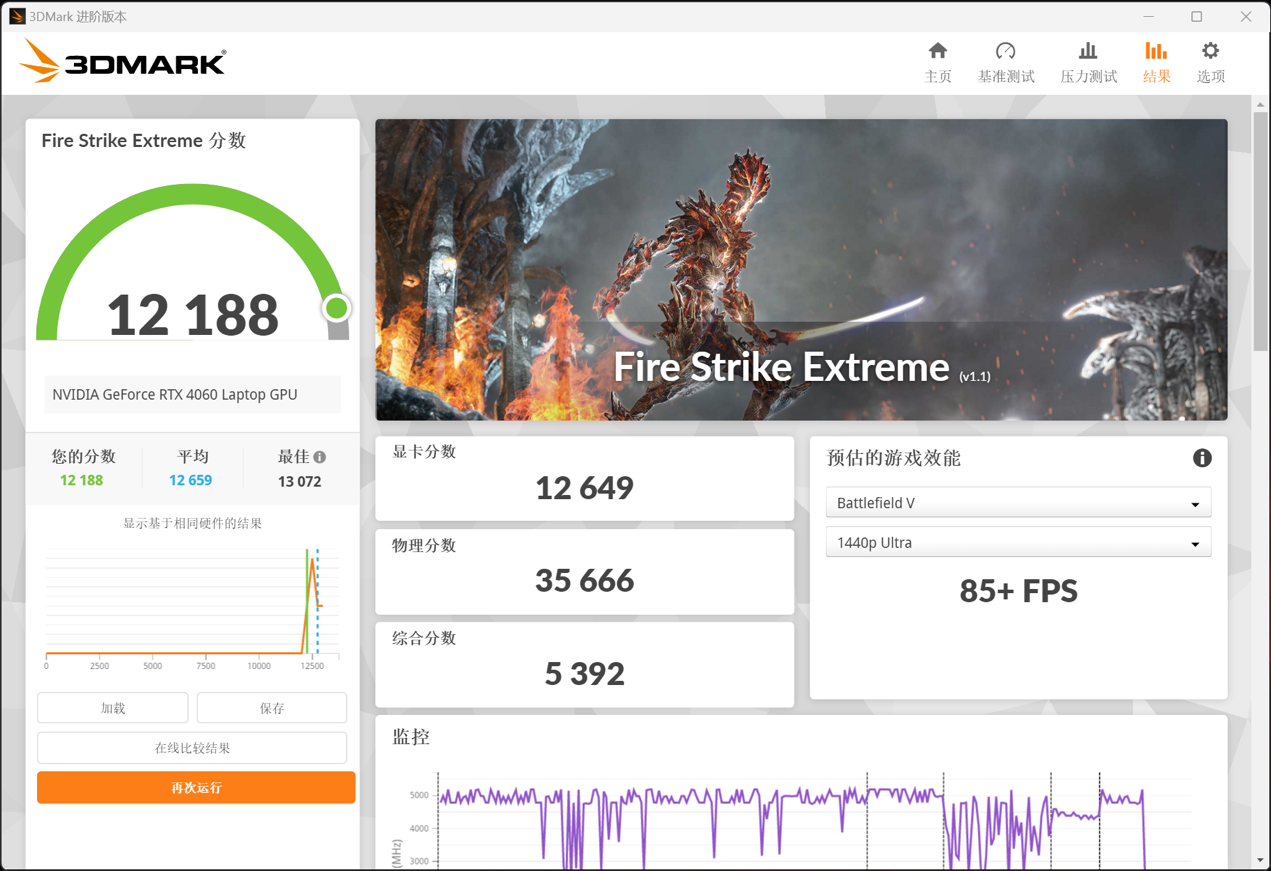Open the Home (主页) icon
The width and height of the screenshot is (1271, 871).
(937, 52)
